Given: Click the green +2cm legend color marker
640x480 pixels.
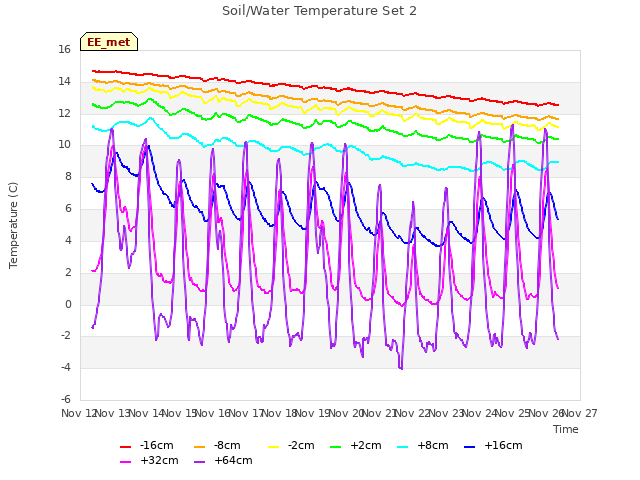Looking at the screenshot, I should tap(335, 447).
